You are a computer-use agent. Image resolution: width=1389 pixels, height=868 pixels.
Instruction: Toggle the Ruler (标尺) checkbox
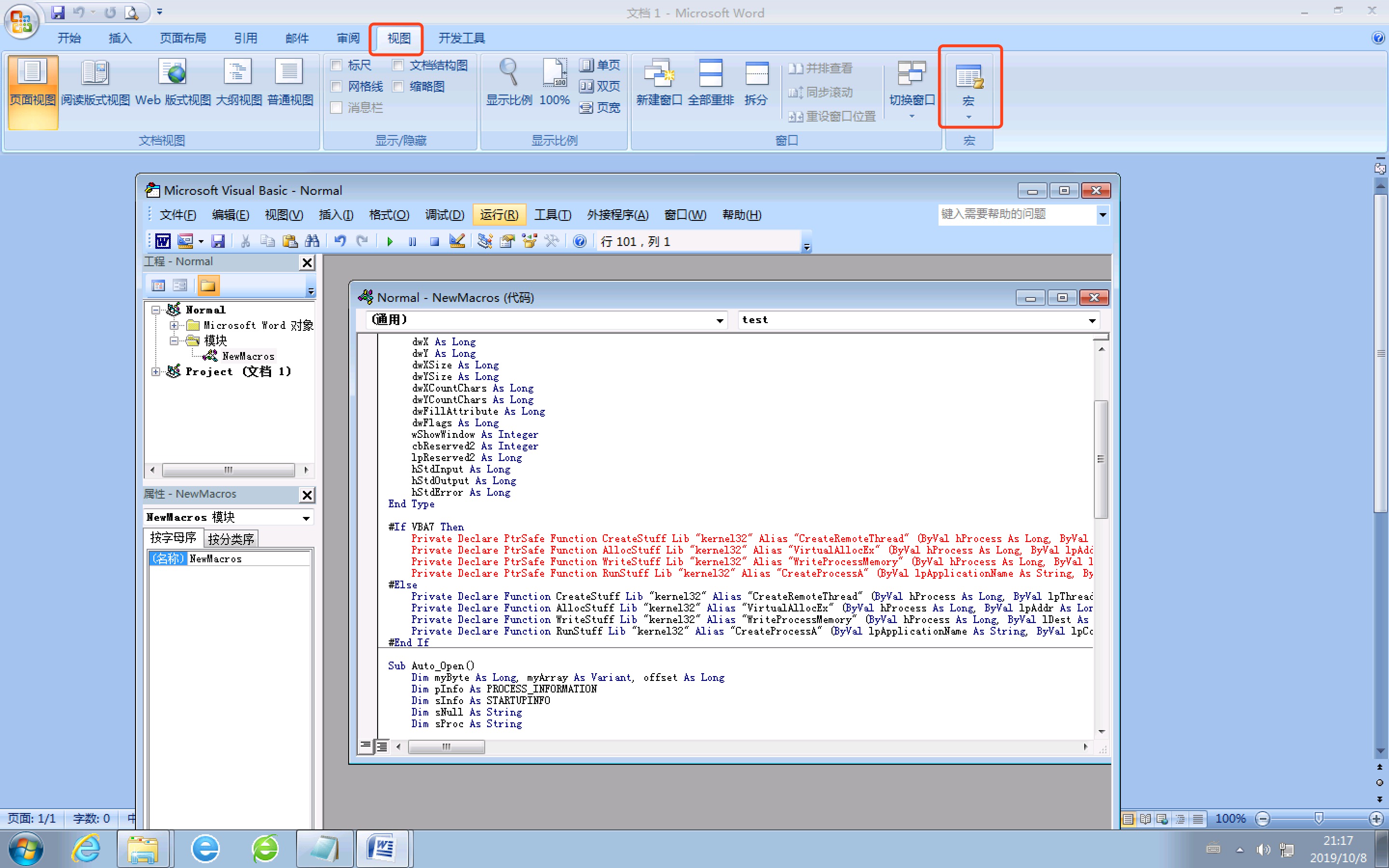point(336,66)
